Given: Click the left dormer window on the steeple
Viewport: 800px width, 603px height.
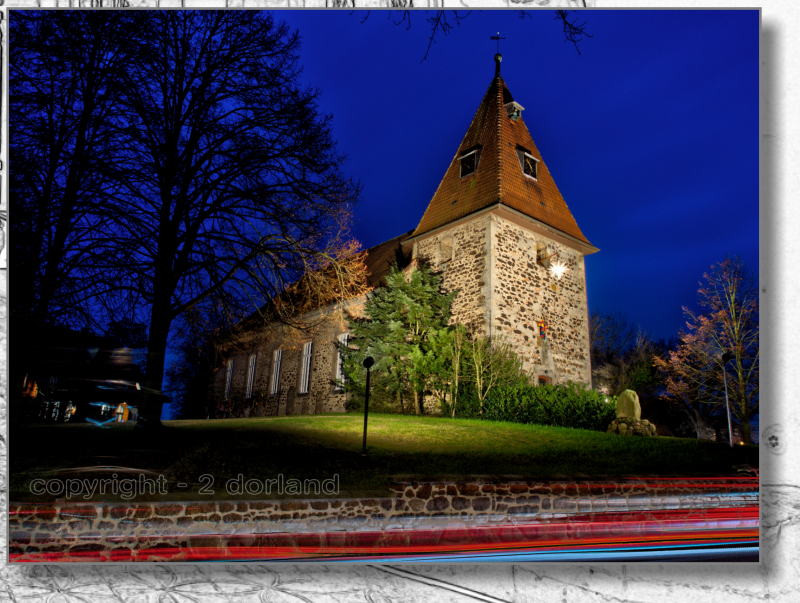Looking at the screenshot, I should click(x=468, y=162).
